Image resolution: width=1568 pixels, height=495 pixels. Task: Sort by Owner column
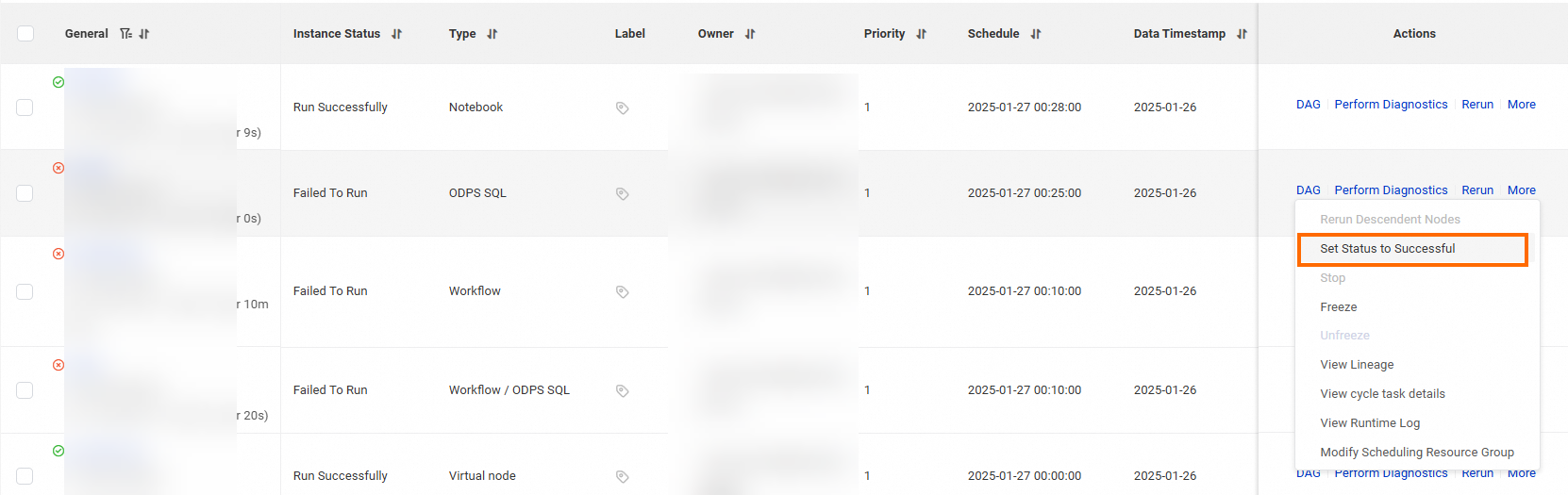click(x=750, y=34)
